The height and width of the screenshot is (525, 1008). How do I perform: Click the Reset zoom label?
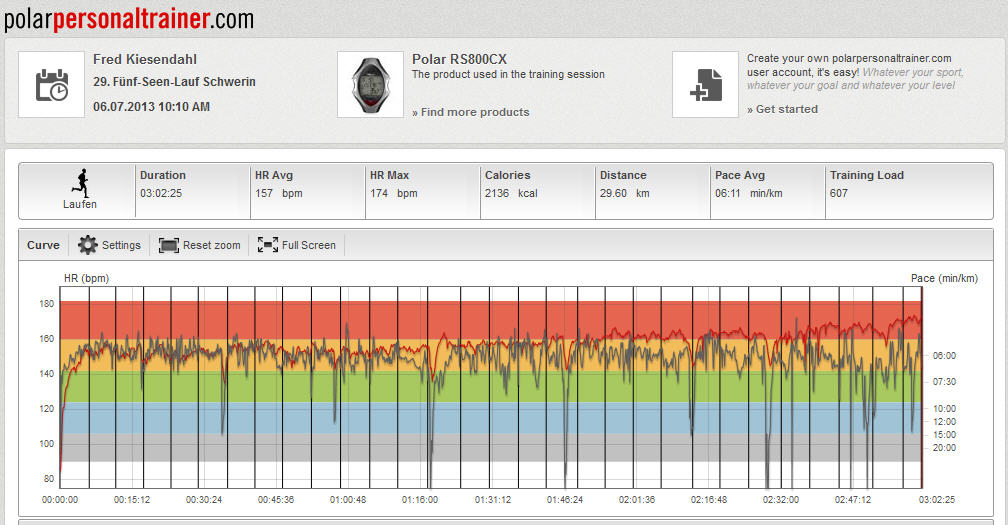[x=212, y=245]
